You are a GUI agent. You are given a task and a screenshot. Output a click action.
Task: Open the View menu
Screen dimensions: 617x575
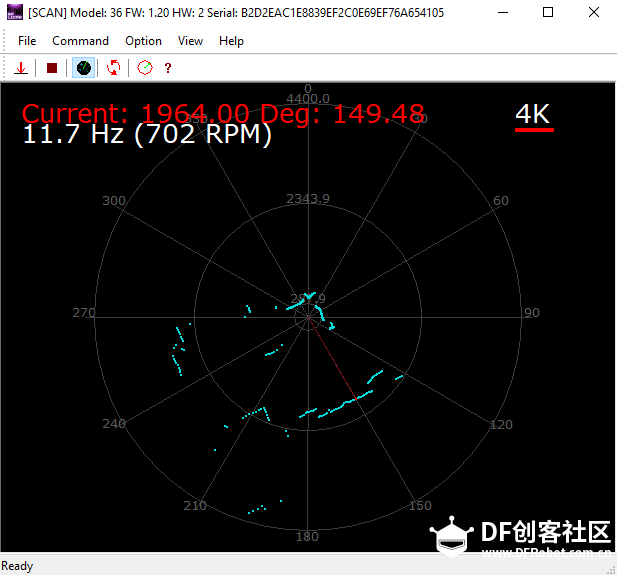coord(190,41)
